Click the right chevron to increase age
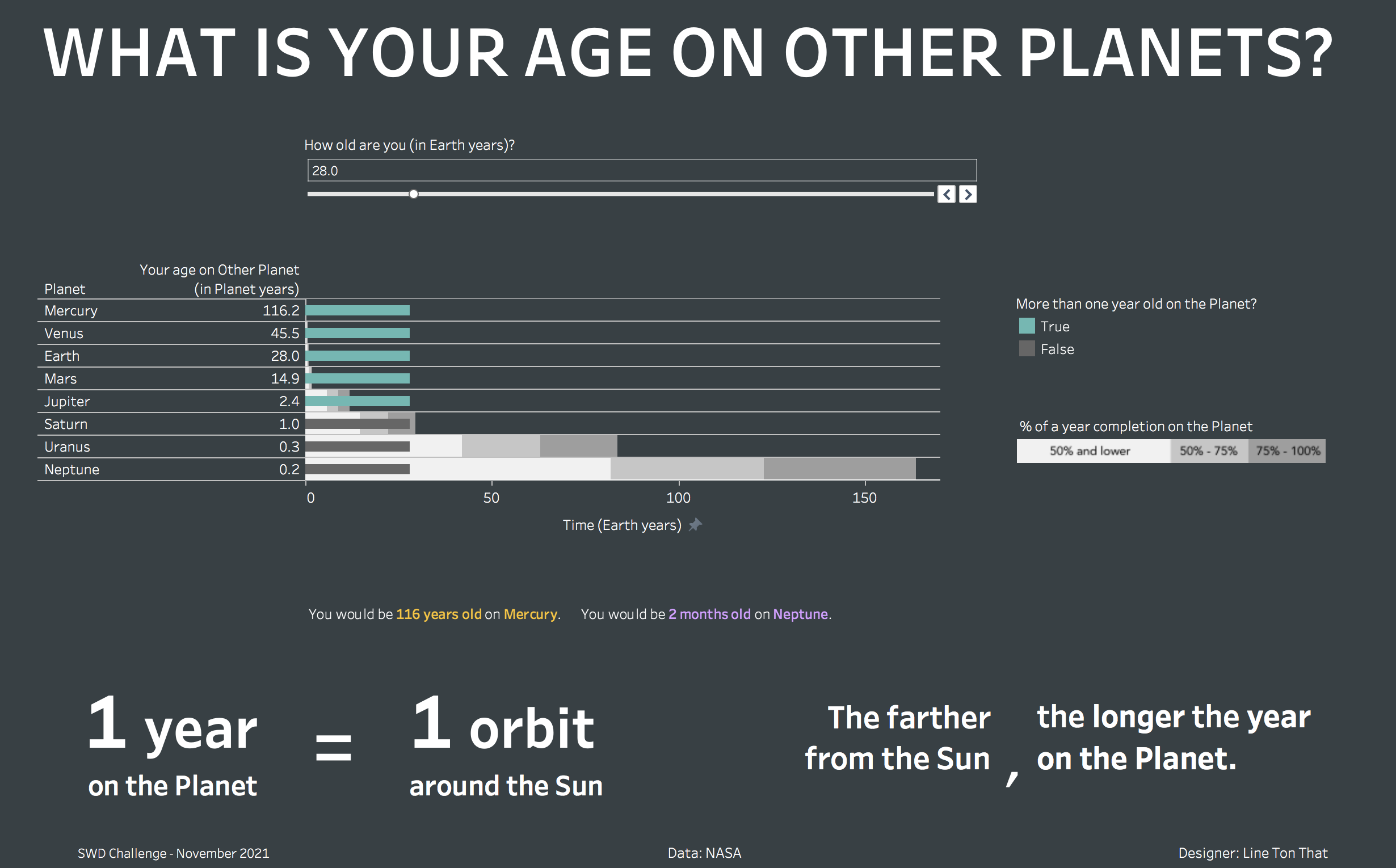The height and width of the screenshot is (868, 1396). [x=968, y=195]
